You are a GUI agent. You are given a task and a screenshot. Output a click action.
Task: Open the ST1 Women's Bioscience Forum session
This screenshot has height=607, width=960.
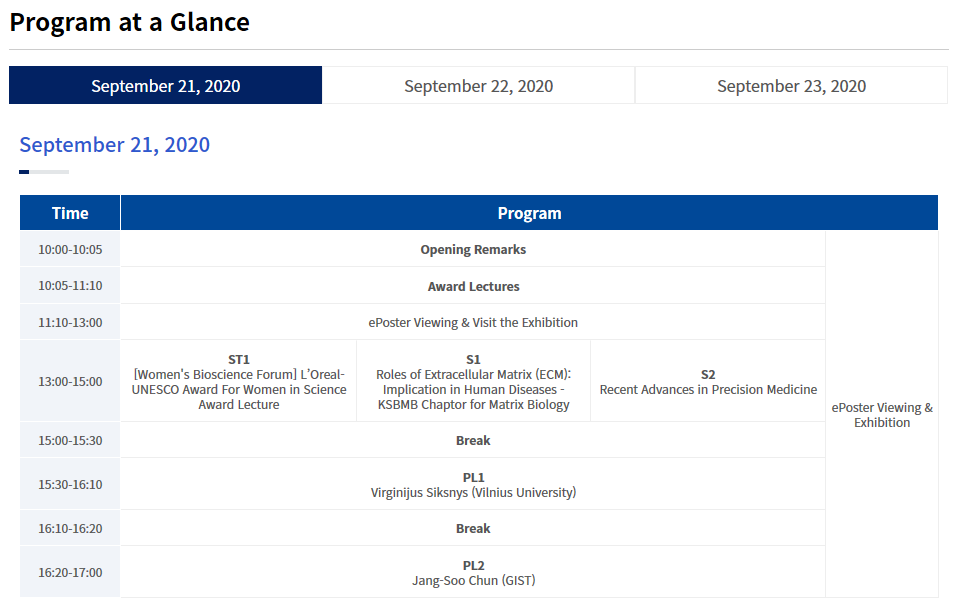238,382
